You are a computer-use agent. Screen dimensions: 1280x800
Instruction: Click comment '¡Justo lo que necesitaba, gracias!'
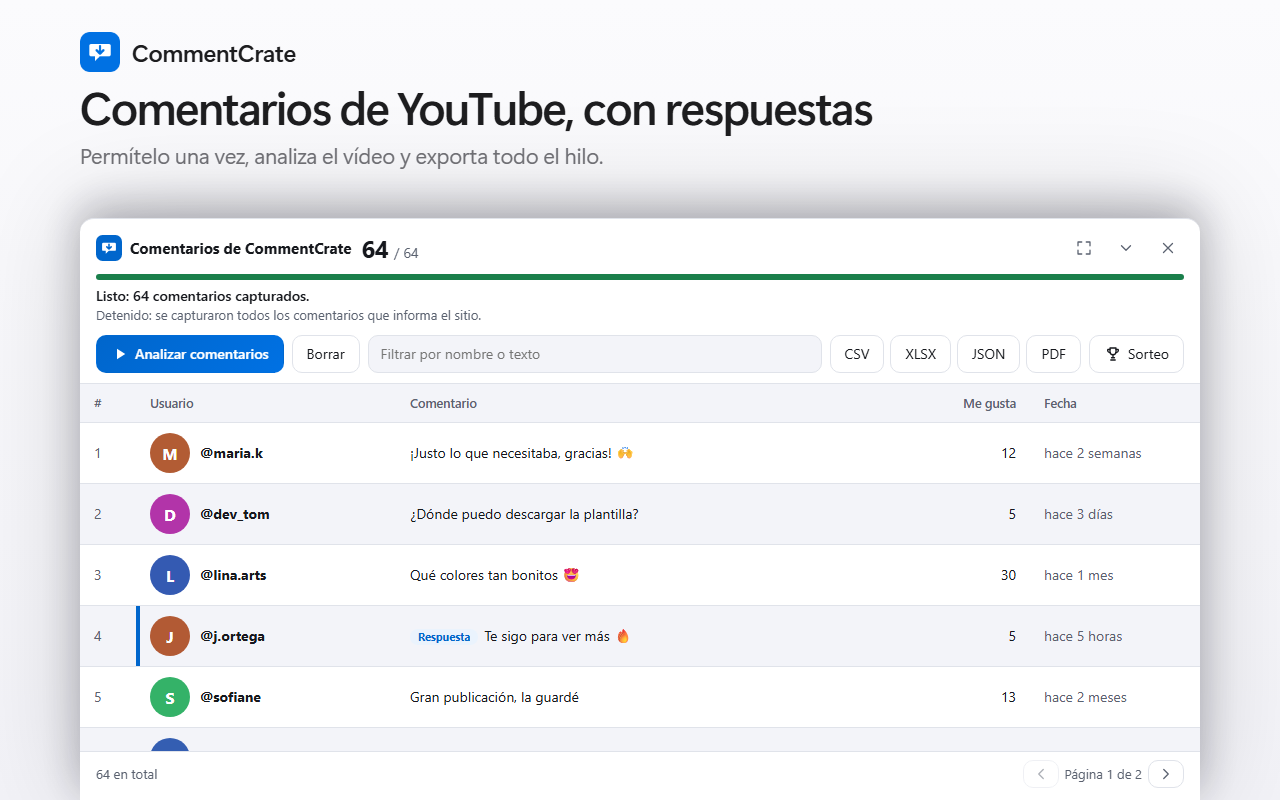point(521,453)
